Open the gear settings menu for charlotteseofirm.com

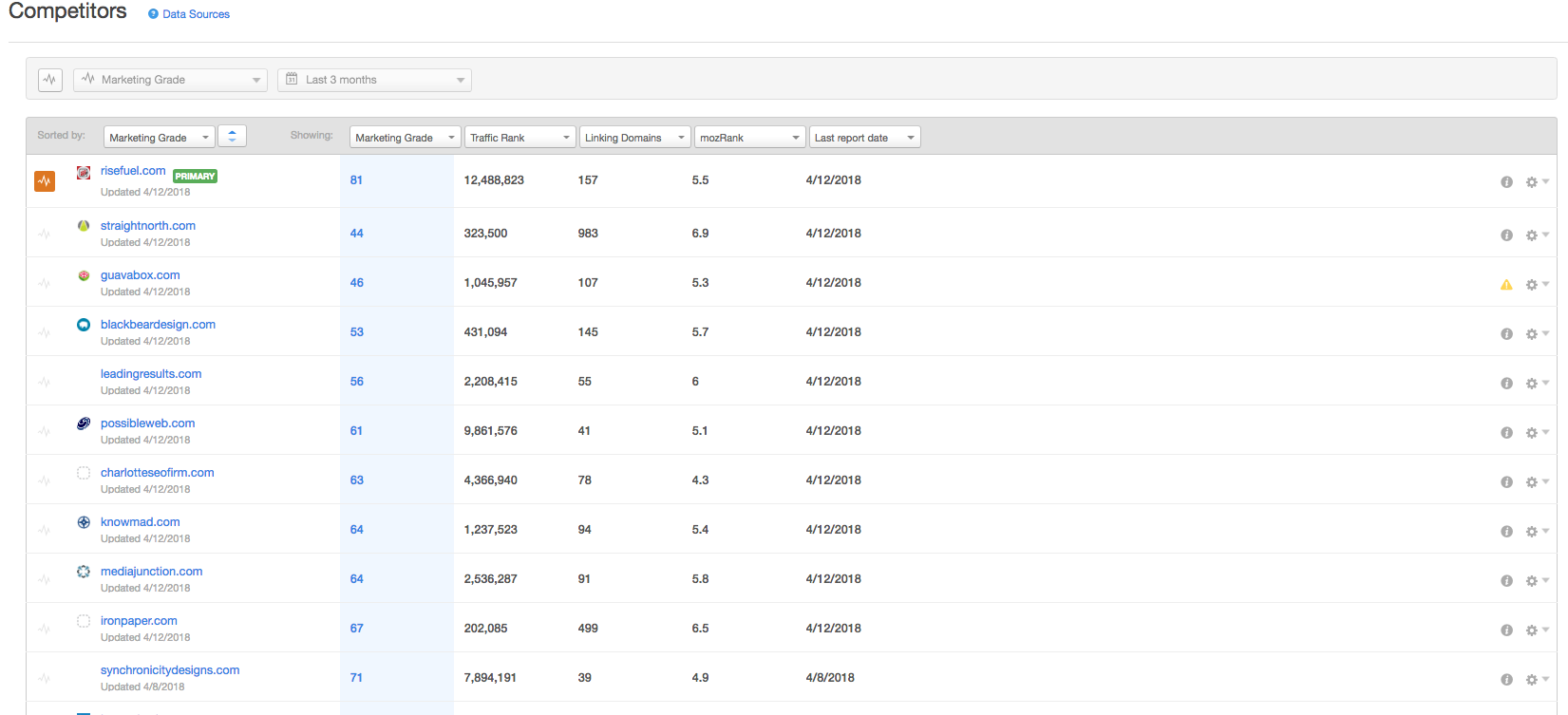(x=1537, y=482)
